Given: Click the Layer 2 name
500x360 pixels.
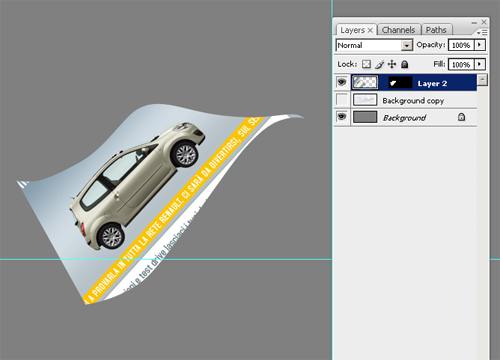Looking at the screenshot, I should pyautogui.click(x=432, y=84).
